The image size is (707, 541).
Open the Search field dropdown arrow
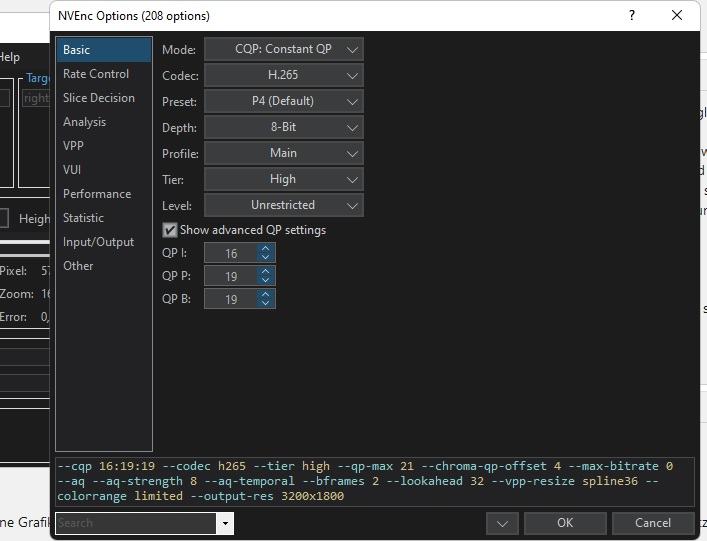[x=225, y=523]
